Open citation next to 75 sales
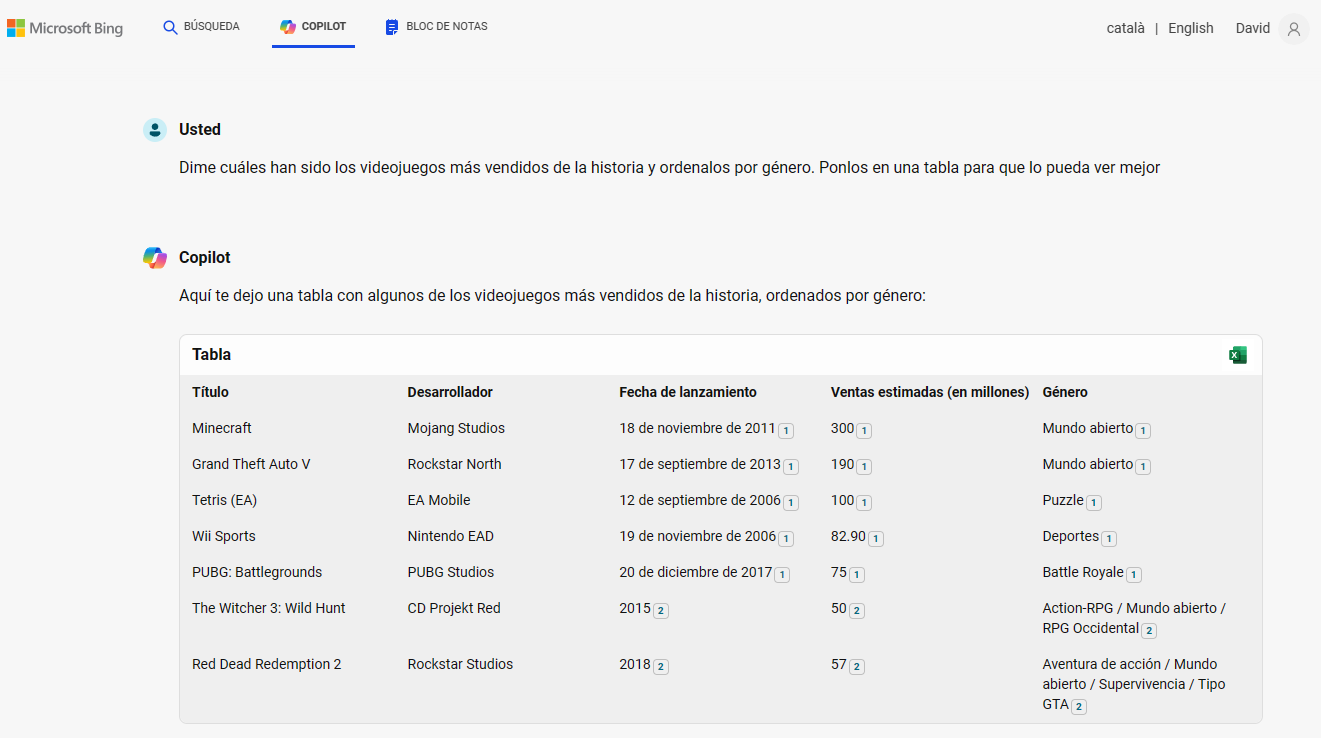 pos(857,574)
